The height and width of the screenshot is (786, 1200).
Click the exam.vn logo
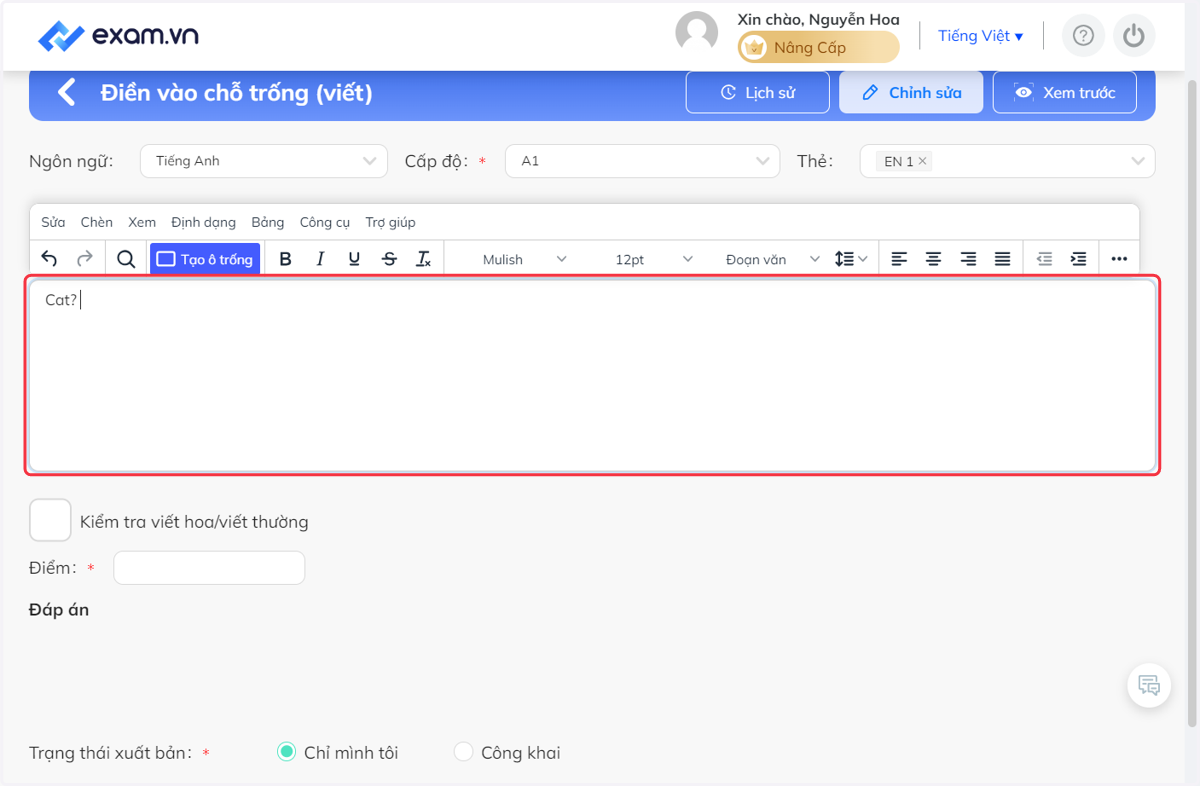[118, 36]
